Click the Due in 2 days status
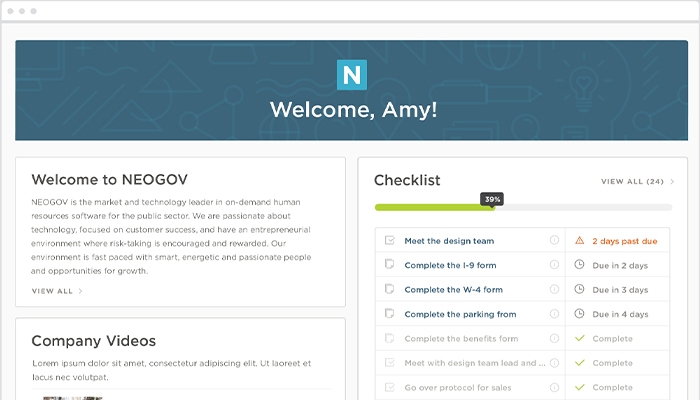Screen dimensions: 700x400 [x=620, y=266]
